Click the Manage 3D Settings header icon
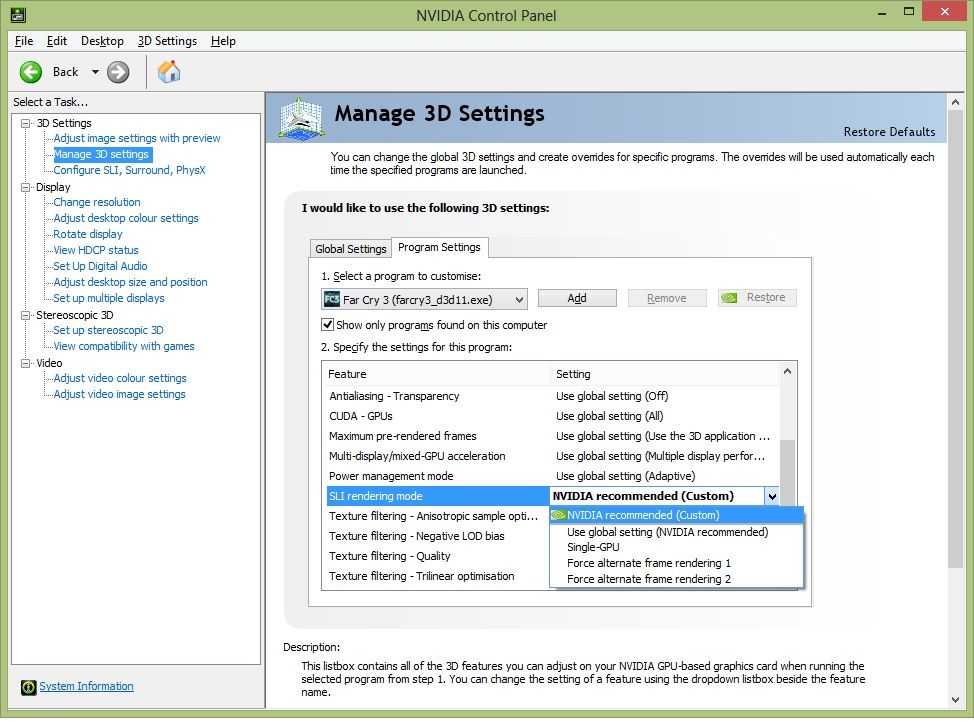This screenshot has height=722, width=974. [x=302, y=119]
